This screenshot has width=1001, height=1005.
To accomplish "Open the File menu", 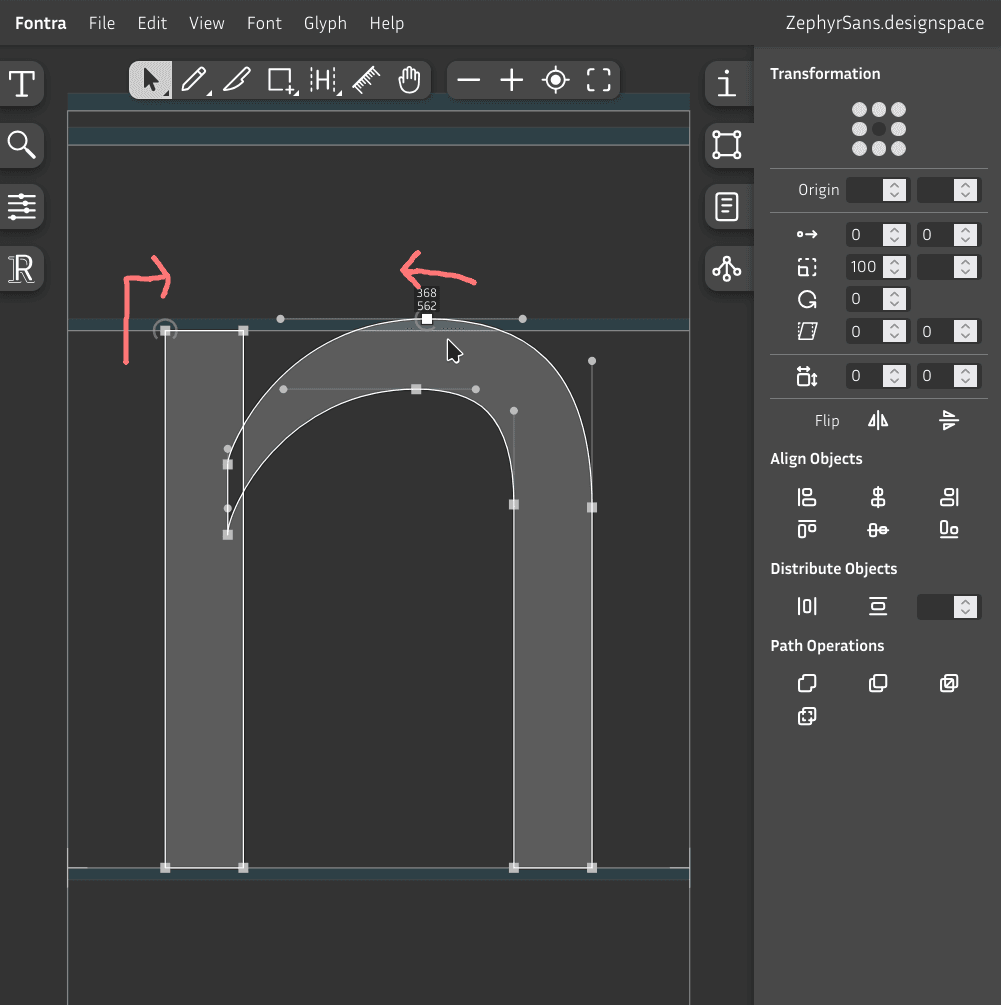I will 102,23.
